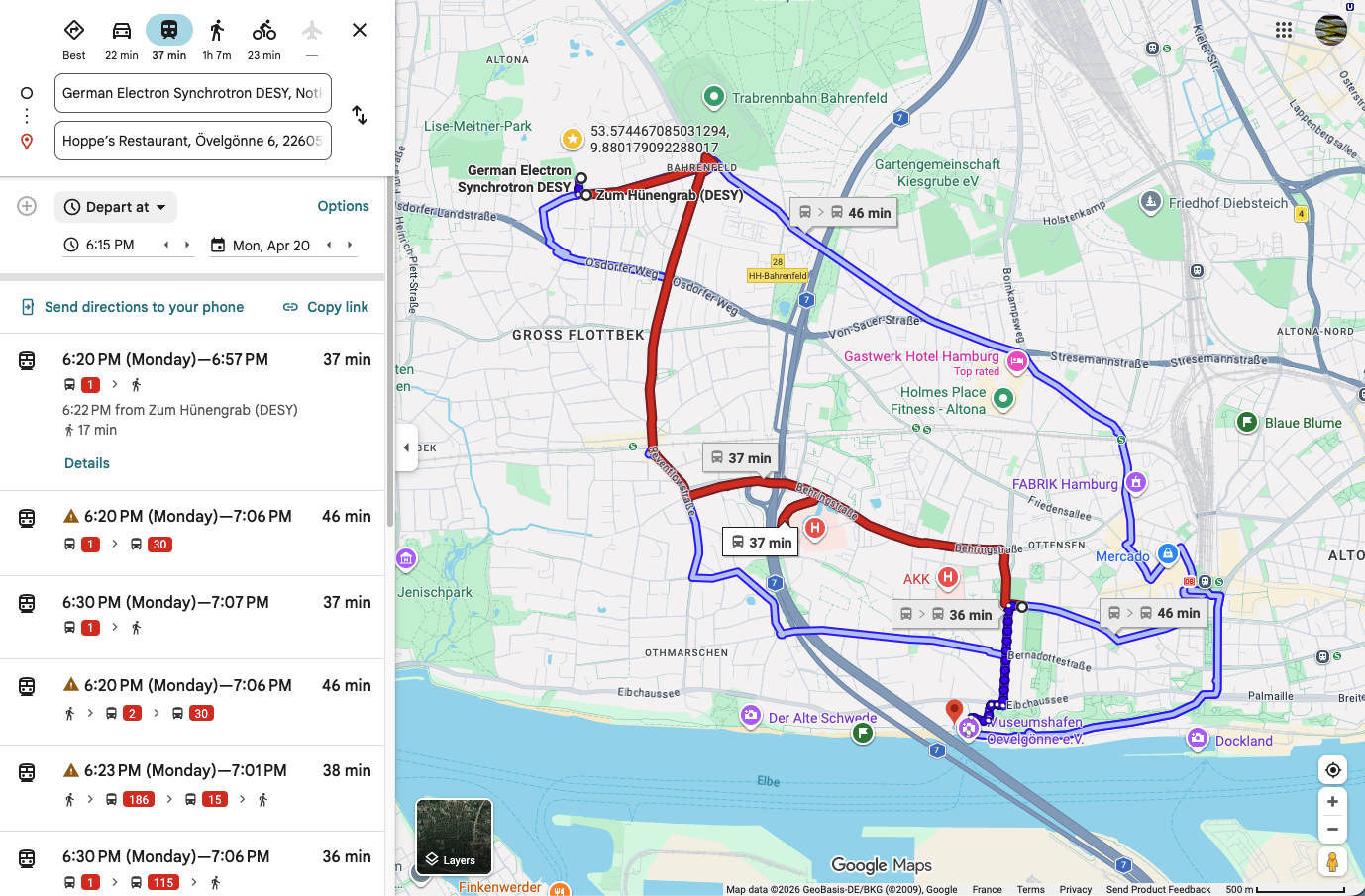Center map on your location
The height and width of the screenshot is (896, 1365).
tap(1332, 770)
